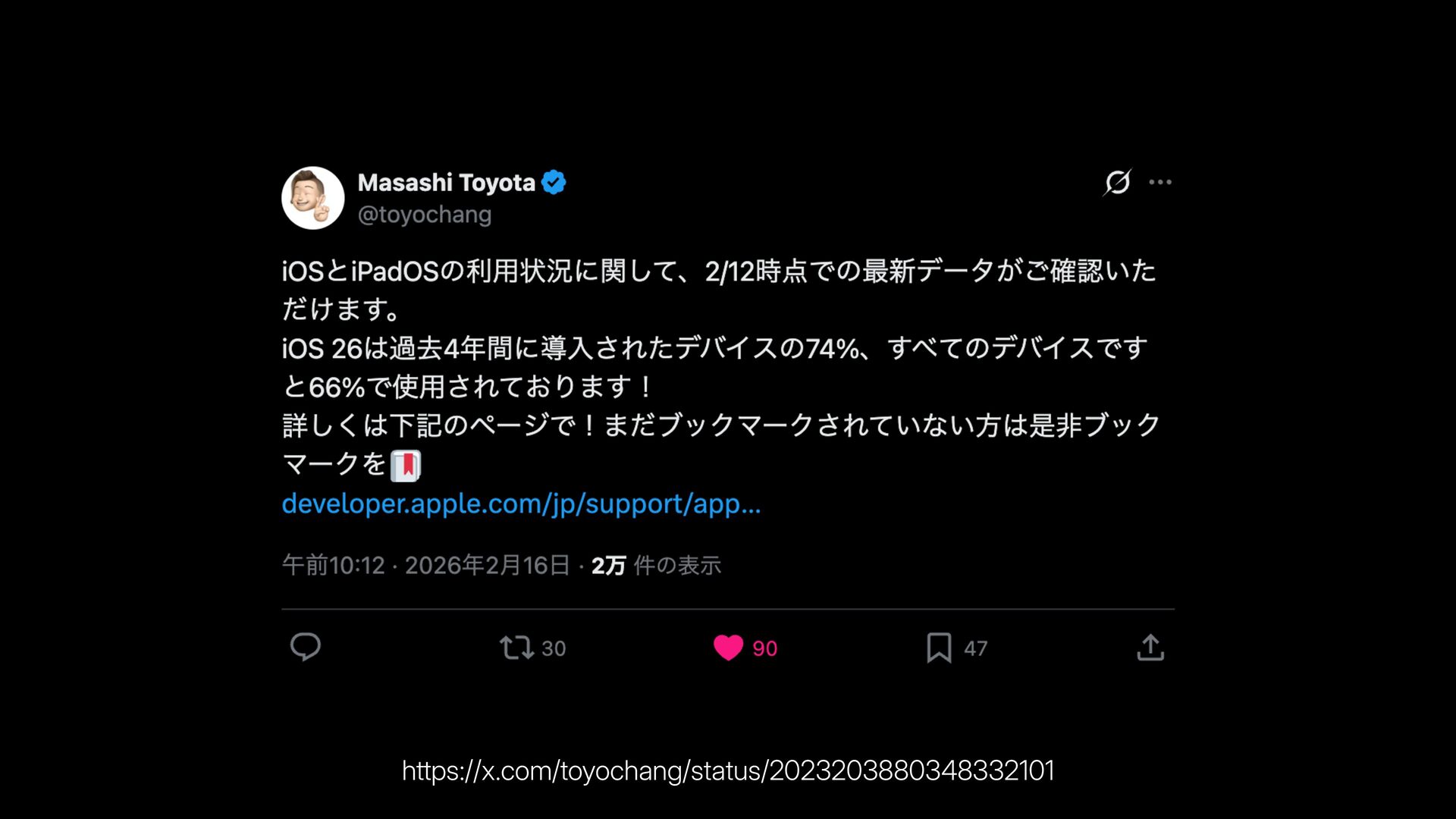Click the share upload icon
The height and width of the screenshot is (819, 1456).
pyautogui.click(x=1150, y=648)
